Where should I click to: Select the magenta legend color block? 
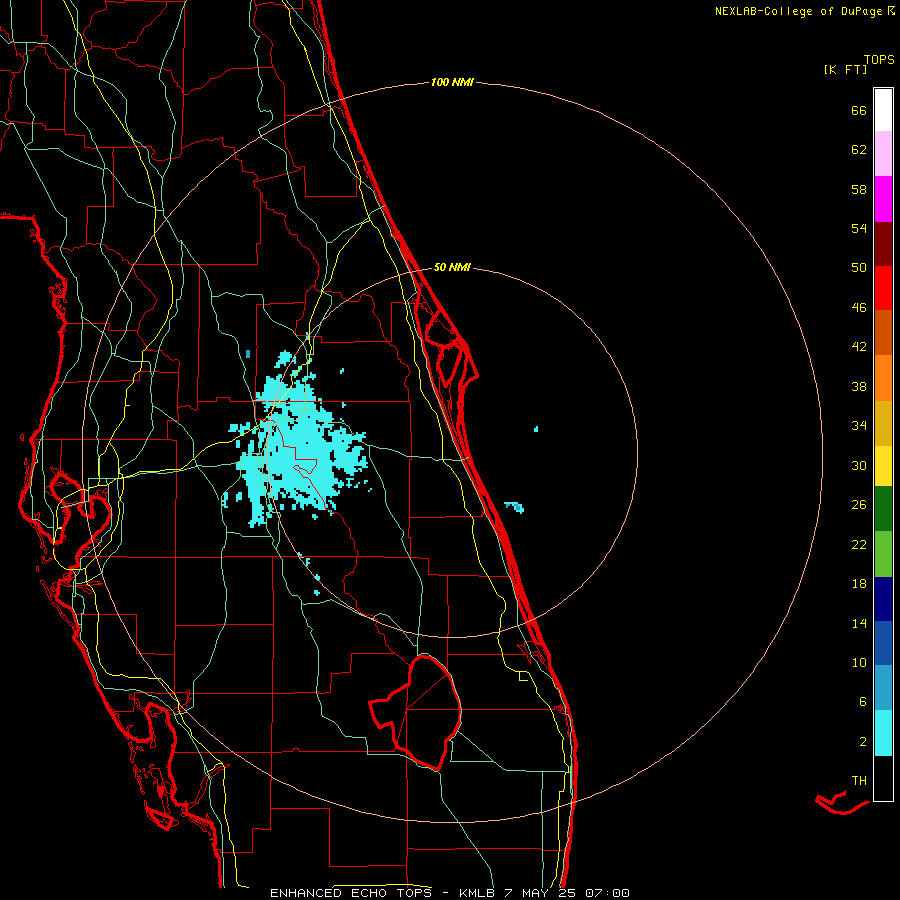(883, 199)
